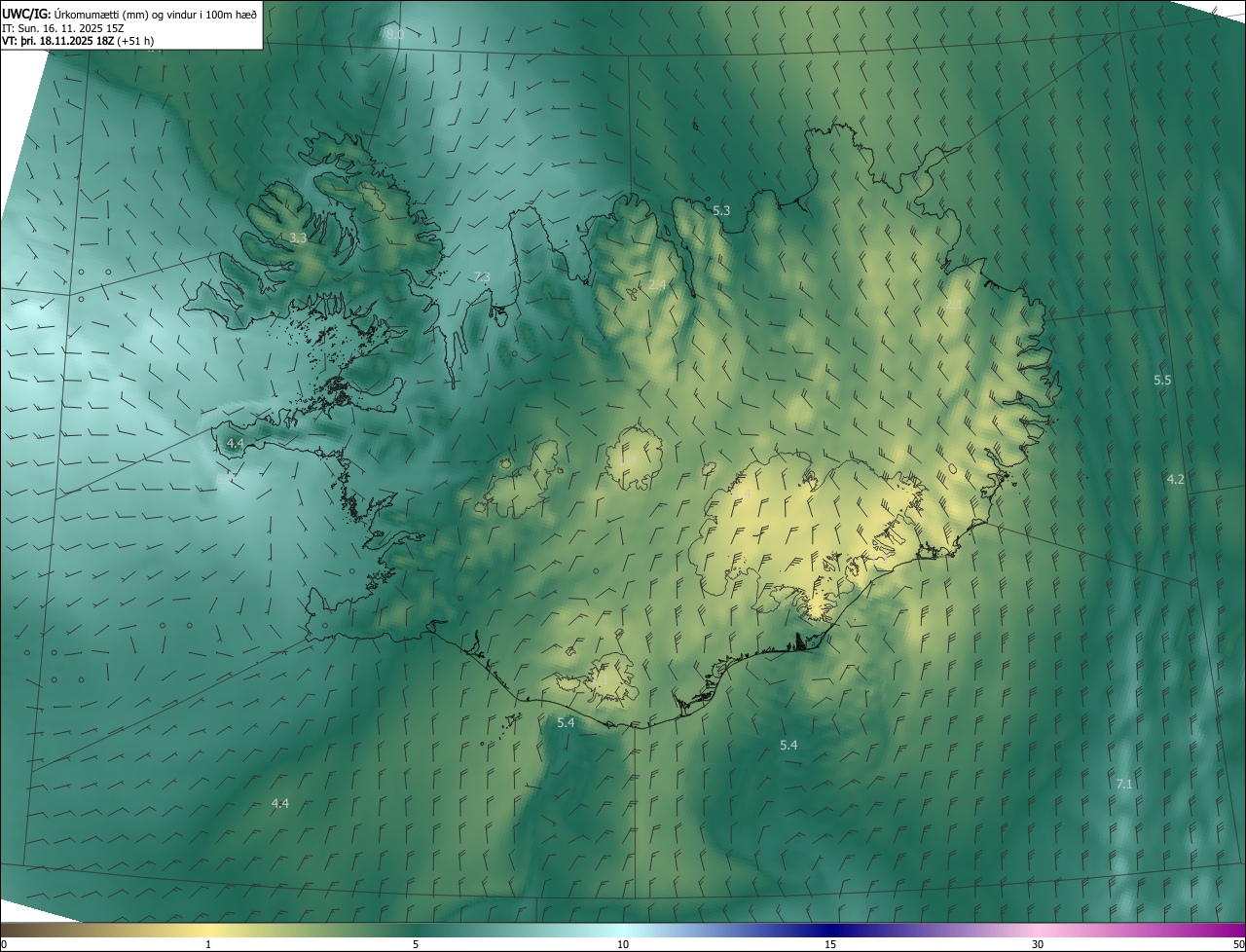Screen dimensions: 1246x952
Task: Click the 'UWC/IG' title heading
Action: [x=25, y=14]
